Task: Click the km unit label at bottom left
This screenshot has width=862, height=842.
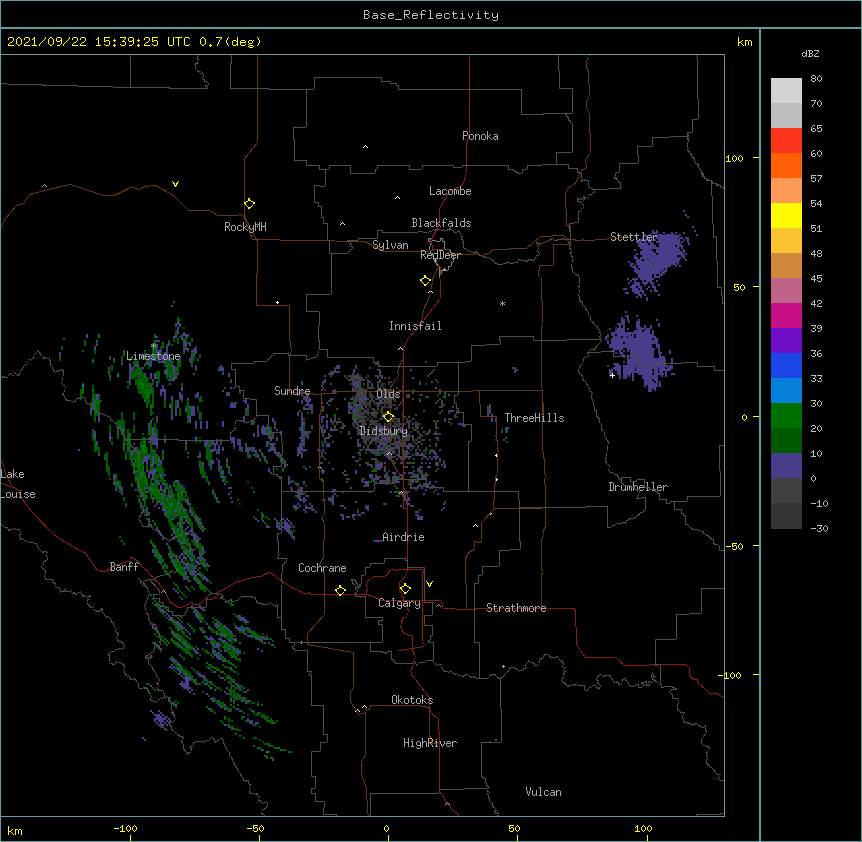Action: click(x=15, y=831)
